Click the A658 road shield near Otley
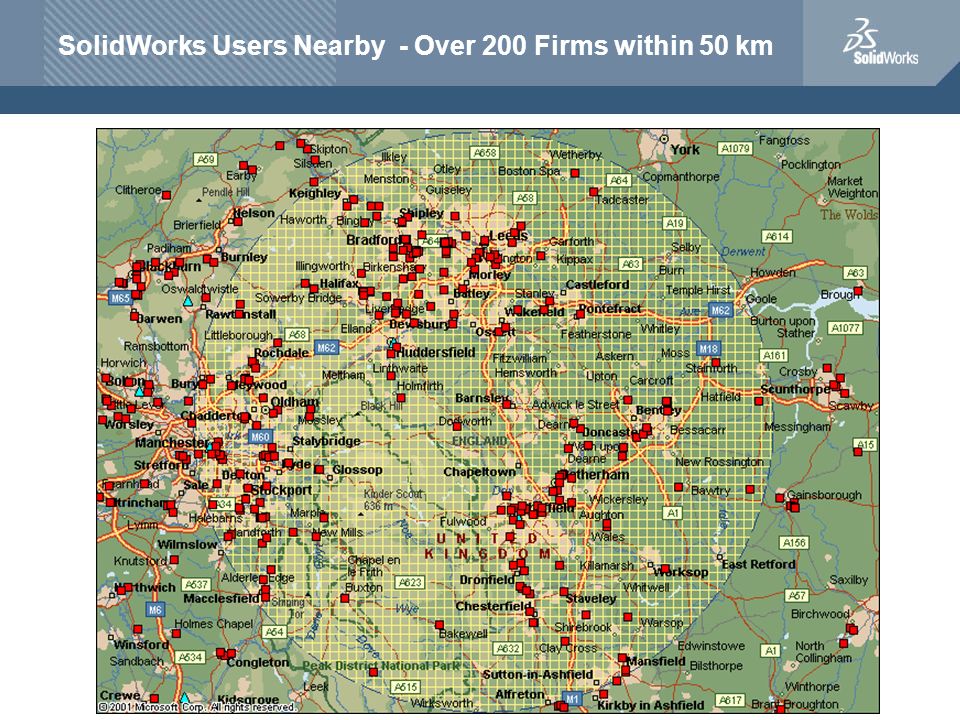This screenshot has height=720, width=960. click(485, 152)
